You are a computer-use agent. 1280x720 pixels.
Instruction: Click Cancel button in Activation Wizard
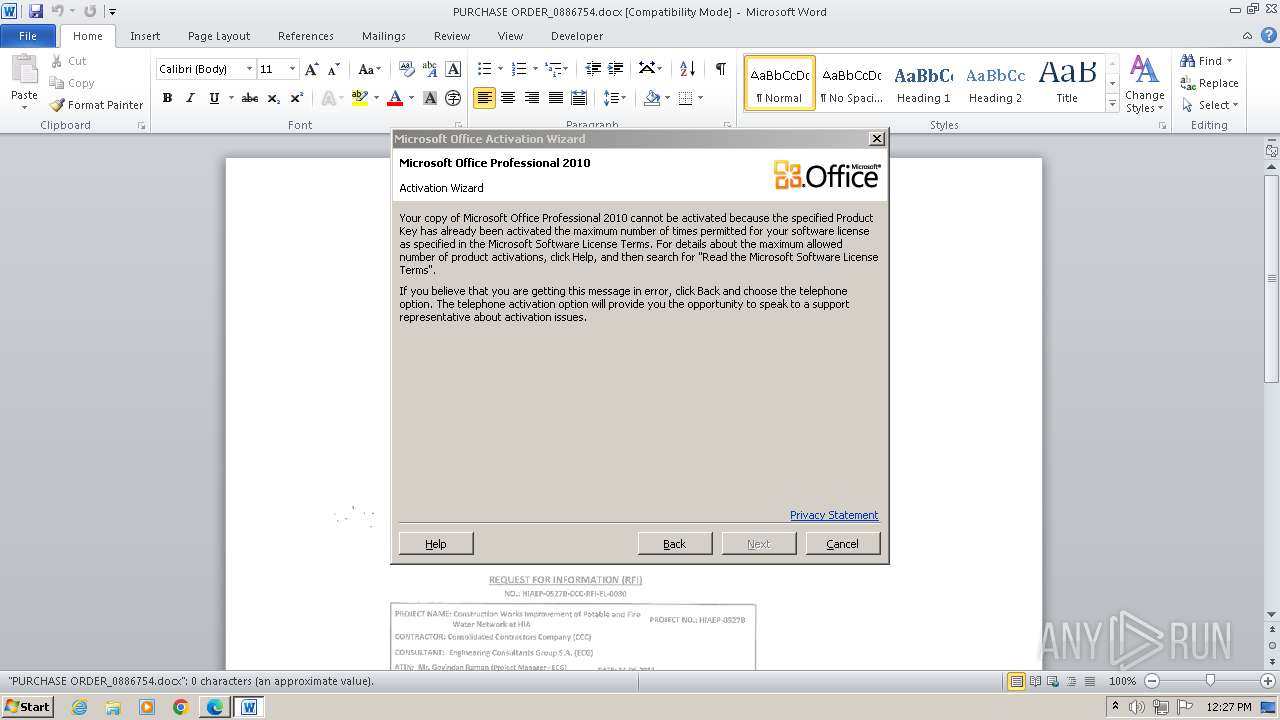pos(843,543)
